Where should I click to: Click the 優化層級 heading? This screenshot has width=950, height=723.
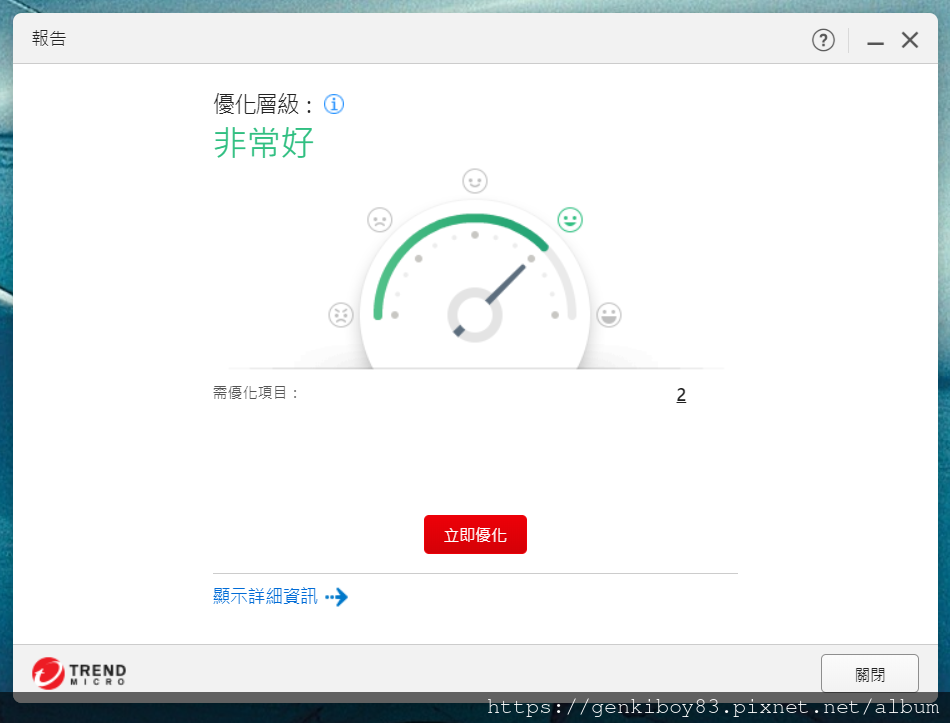263,104
